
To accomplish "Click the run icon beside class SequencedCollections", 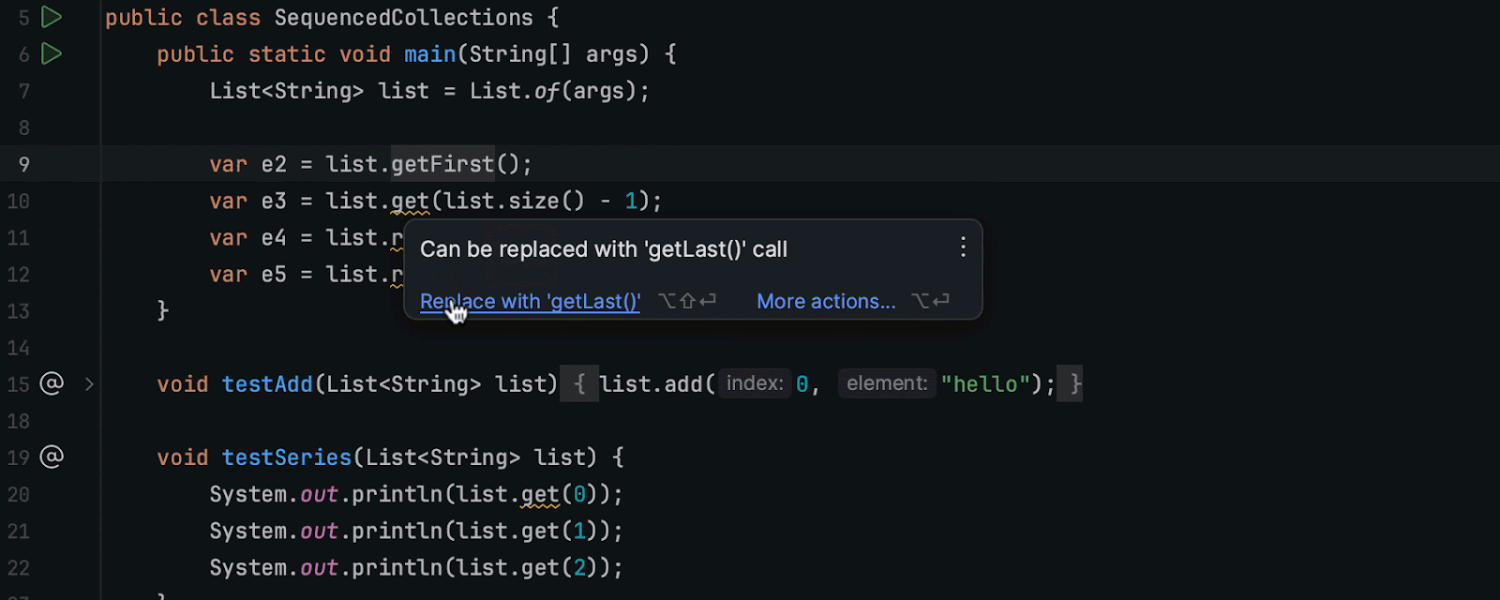I will coord(51,17).
